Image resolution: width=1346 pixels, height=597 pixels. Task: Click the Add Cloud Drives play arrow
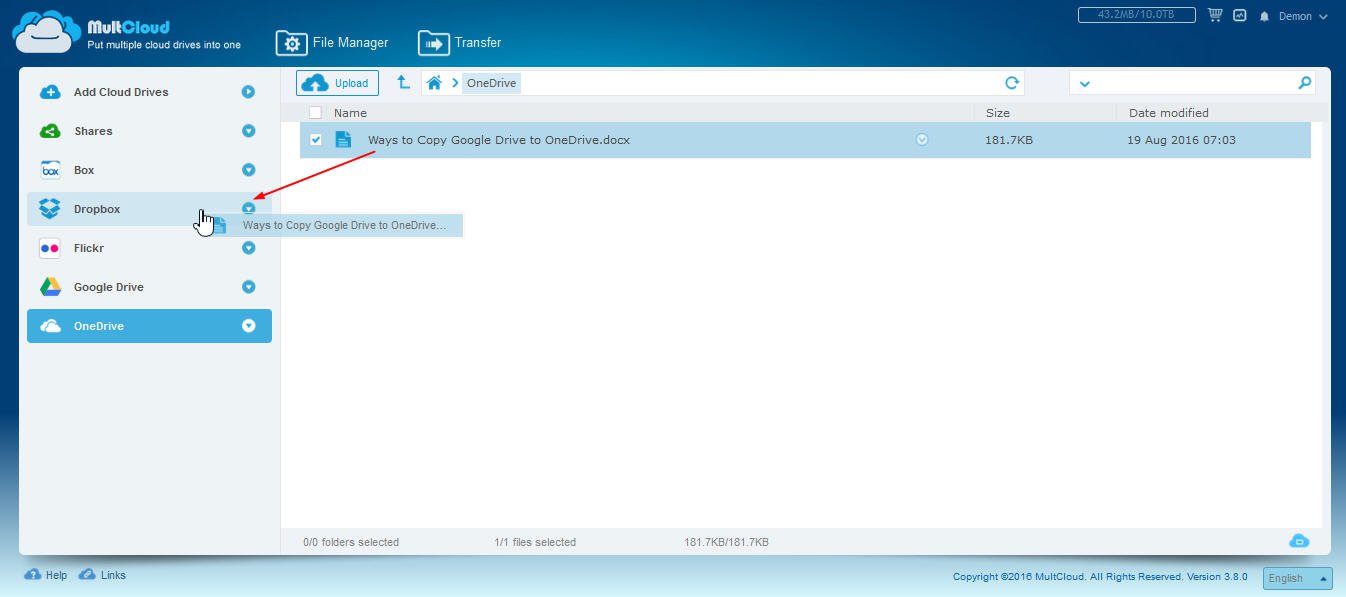(x=248, y=92)
